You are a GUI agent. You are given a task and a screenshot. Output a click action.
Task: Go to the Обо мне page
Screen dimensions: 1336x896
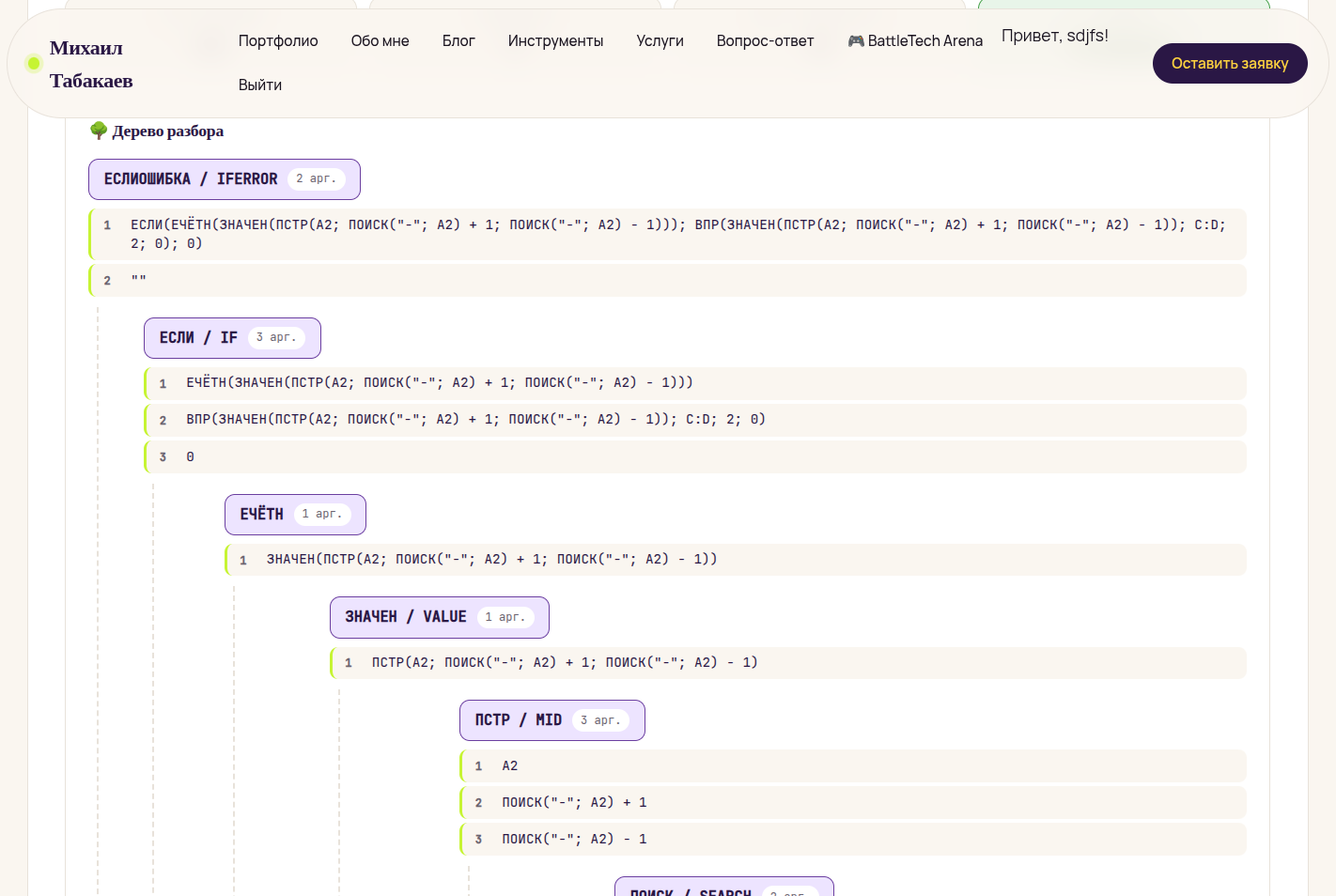(x=380, y=41)
